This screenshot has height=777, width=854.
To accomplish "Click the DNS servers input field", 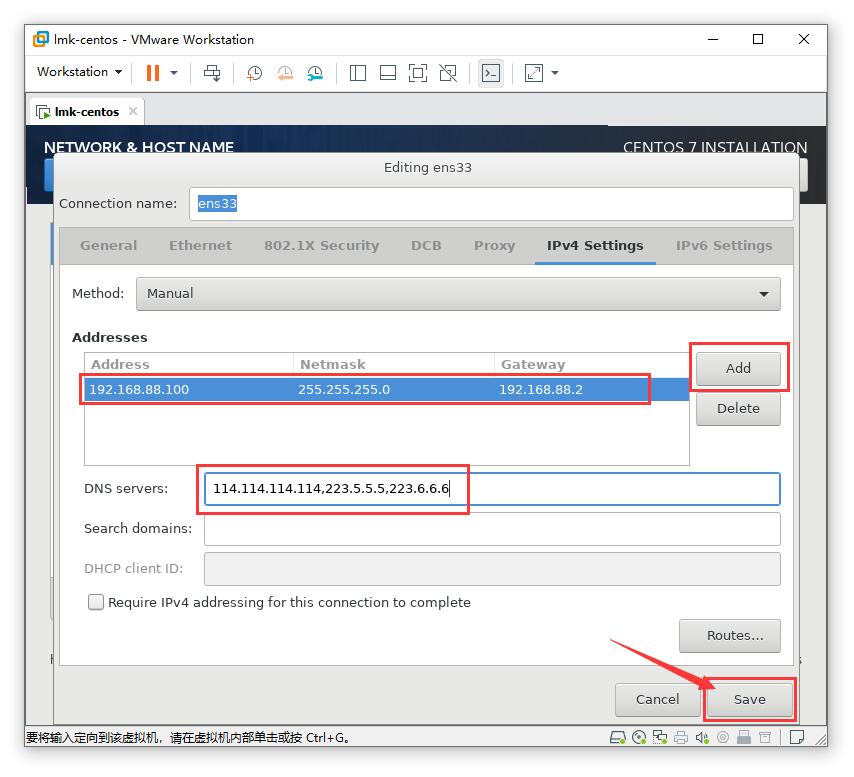I will (x=492, y=489).
